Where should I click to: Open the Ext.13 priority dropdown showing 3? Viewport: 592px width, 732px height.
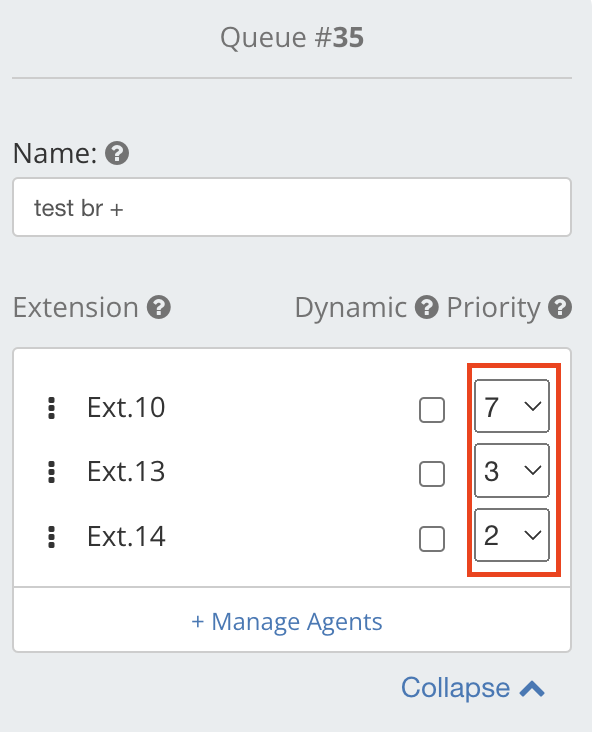(512, 471)
